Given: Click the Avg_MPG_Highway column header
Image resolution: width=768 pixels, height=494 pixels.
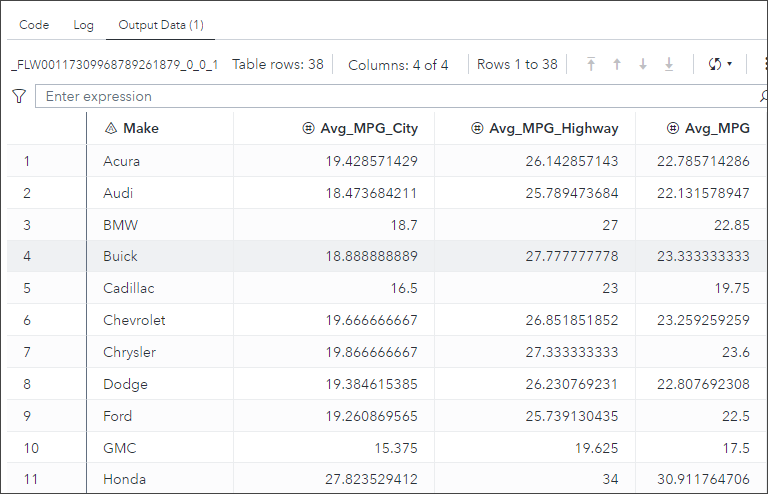Looking at the screenshot, I should pos(535,128).
